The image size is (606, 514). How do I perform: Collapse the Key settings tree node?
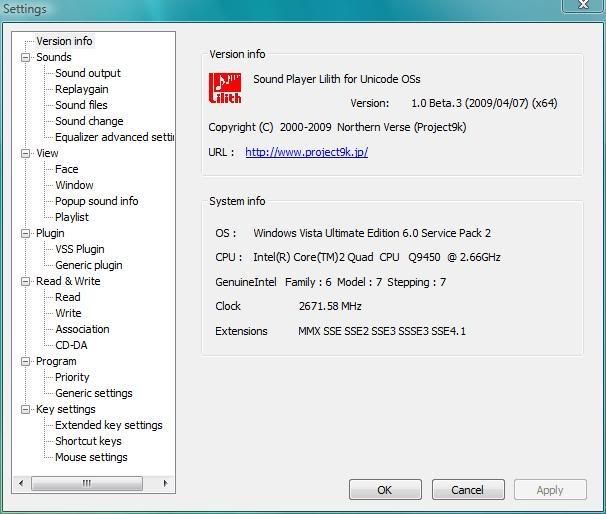(x=25, y=409)
